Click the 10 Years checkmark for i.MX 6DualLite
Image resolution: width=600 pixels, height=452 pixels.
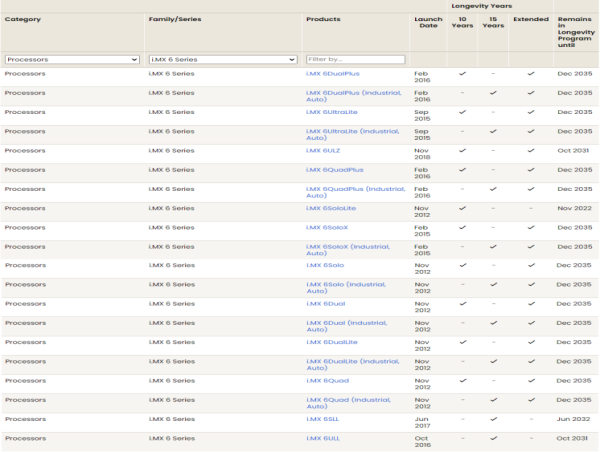pyautogui.click(x=463, y=342)
